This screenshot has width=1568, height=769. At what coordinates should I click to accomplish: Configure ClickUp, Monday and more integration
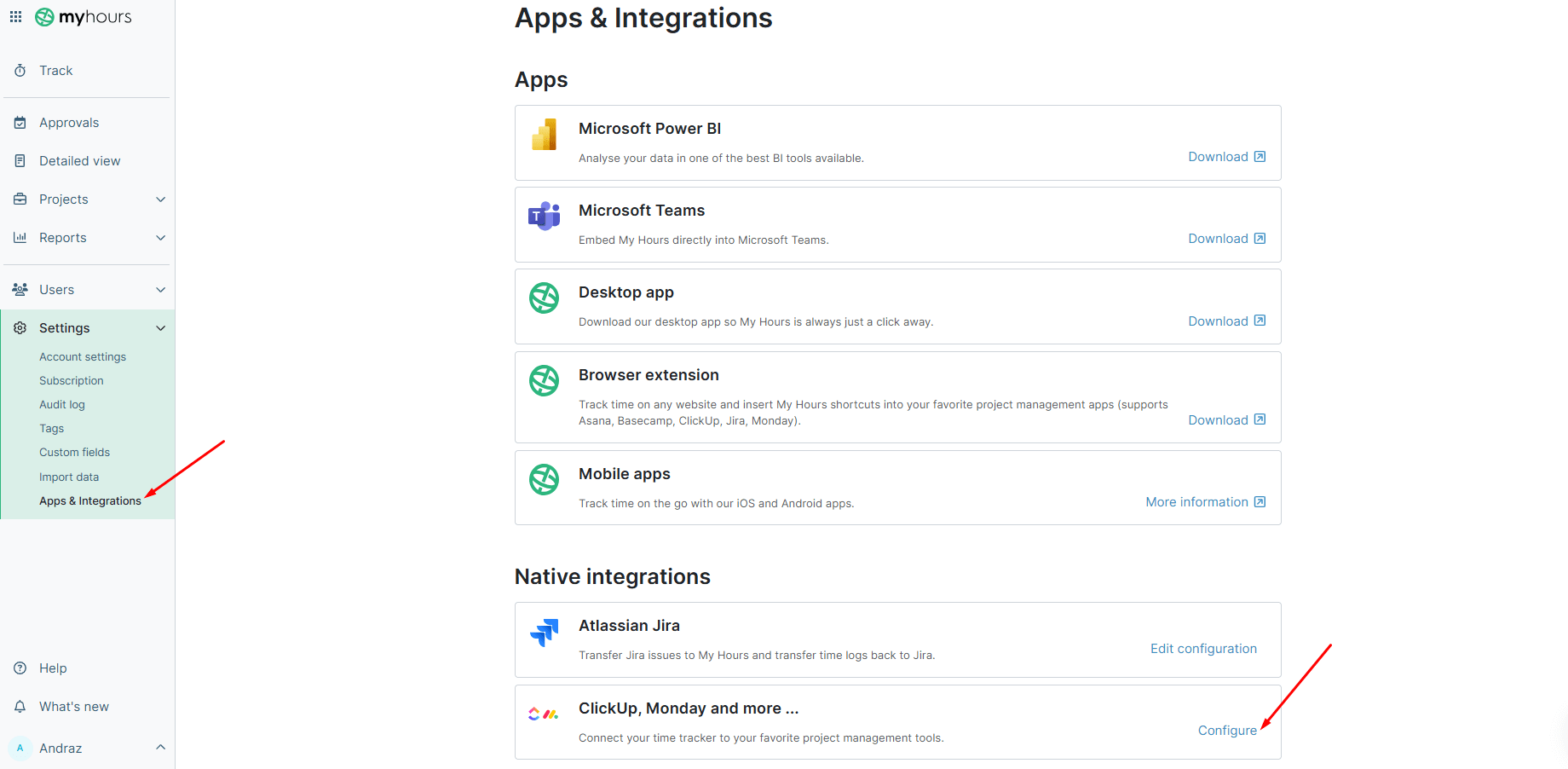[1227, 731]
